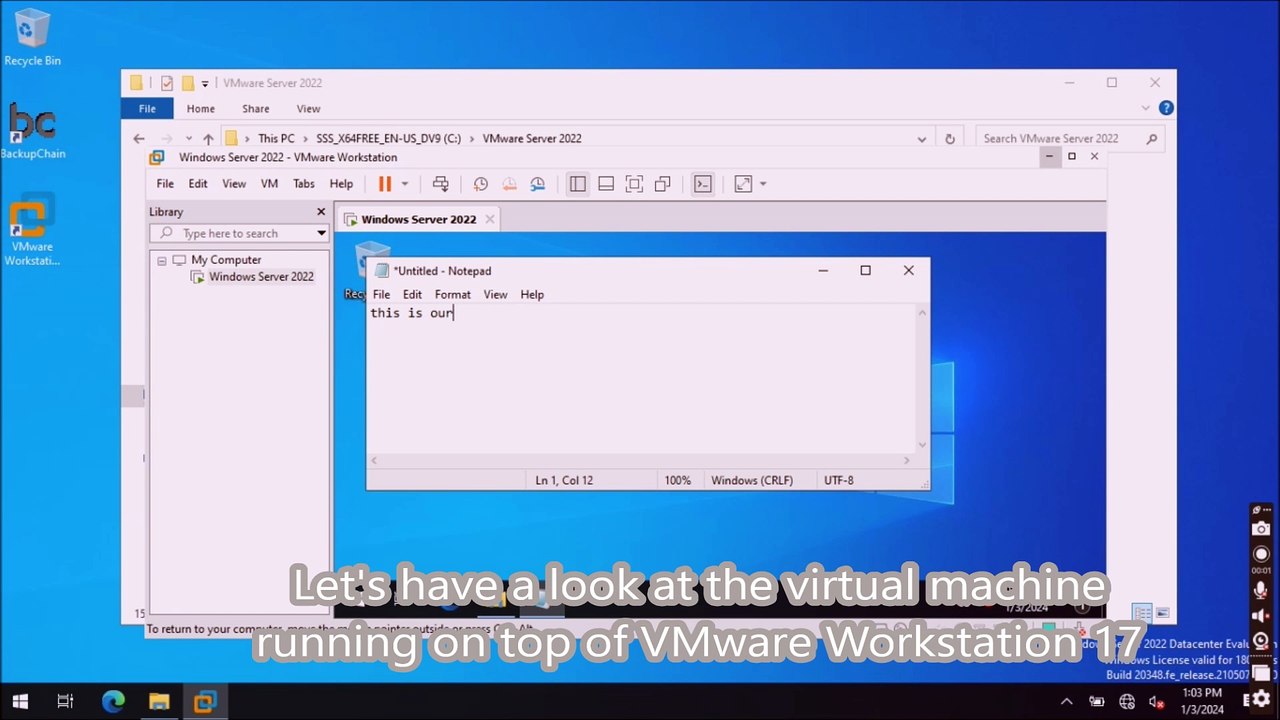Pause the virtual machine in VMware toolbar
1280x720 pixels.
tap(384, 184)
